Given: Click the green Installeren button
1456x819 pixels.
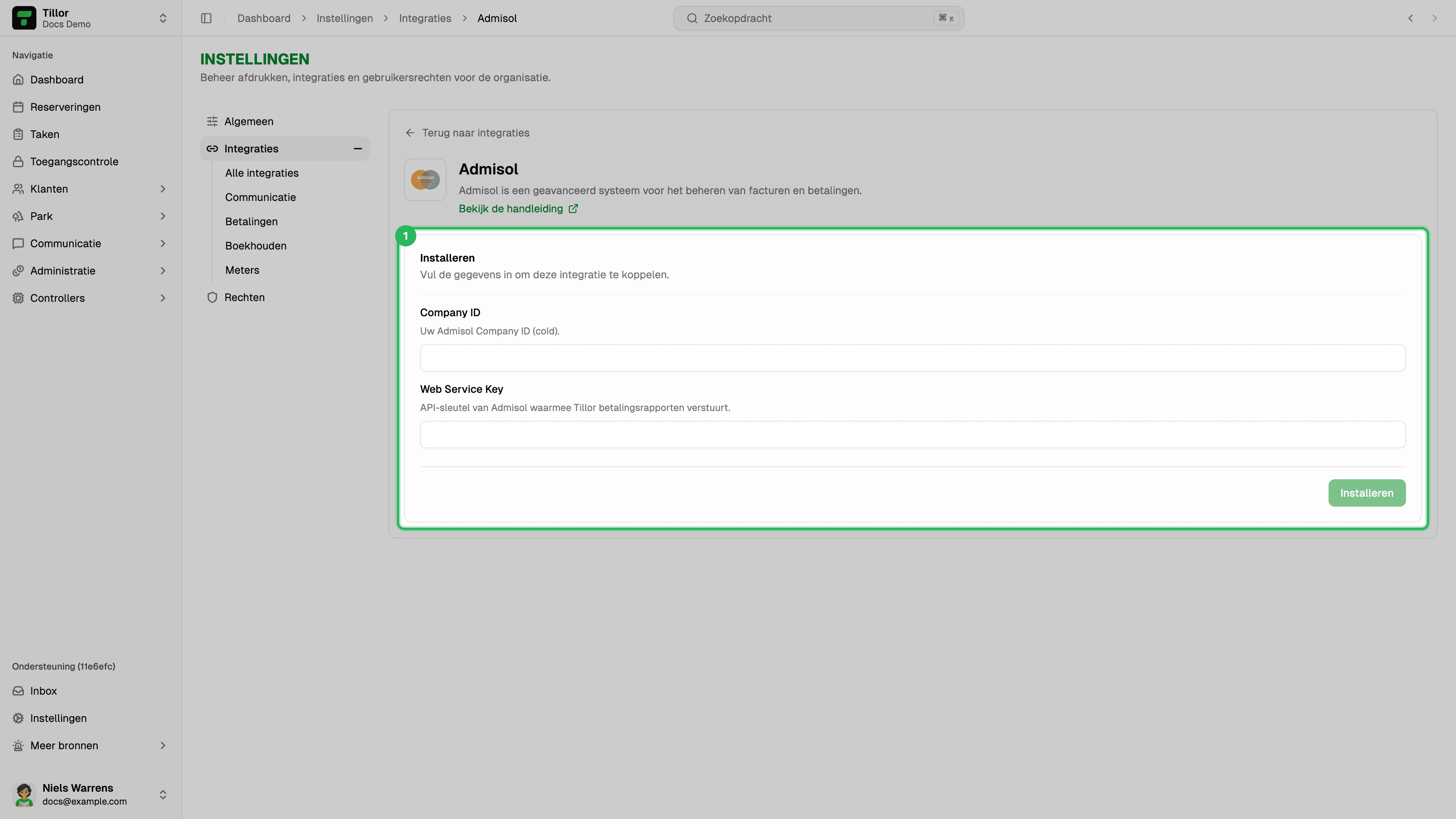Looking at the screenshot, I should [x=1367, y=493].
